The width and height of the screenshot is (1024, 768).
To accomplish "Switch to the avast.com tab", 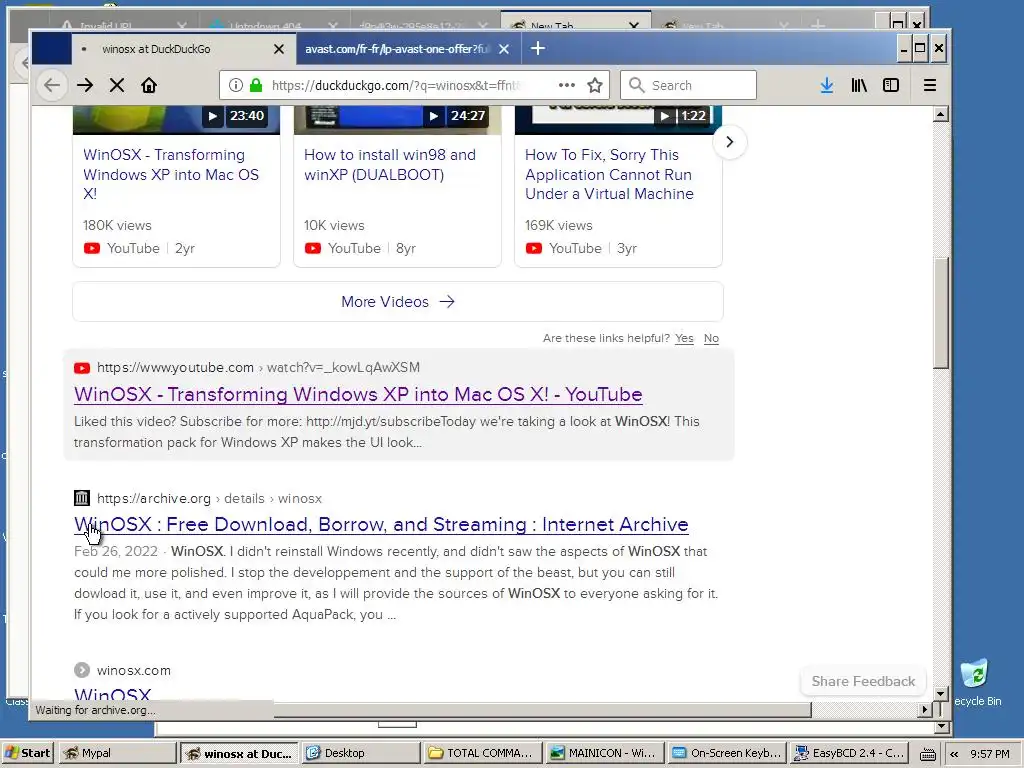I will pyautogui.click(x=397, y=49).
